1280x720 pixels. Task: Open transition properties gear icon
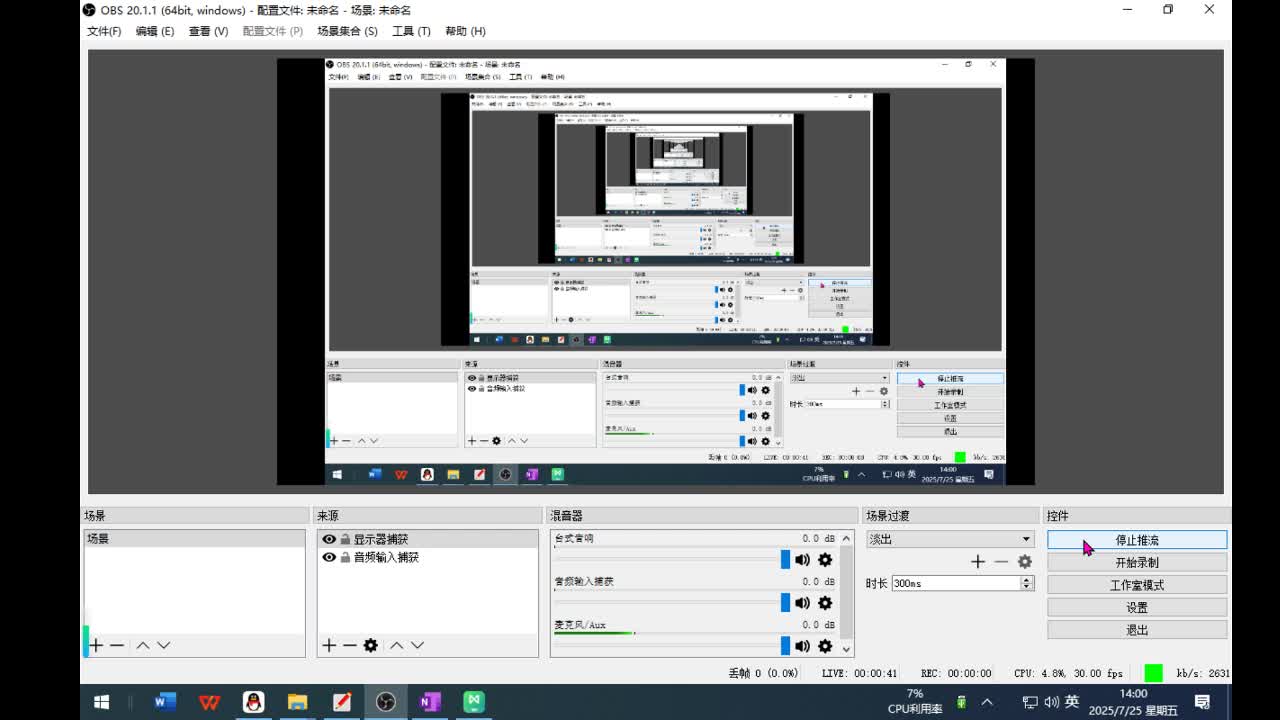pyautogui.click(x=1025, y=562)
